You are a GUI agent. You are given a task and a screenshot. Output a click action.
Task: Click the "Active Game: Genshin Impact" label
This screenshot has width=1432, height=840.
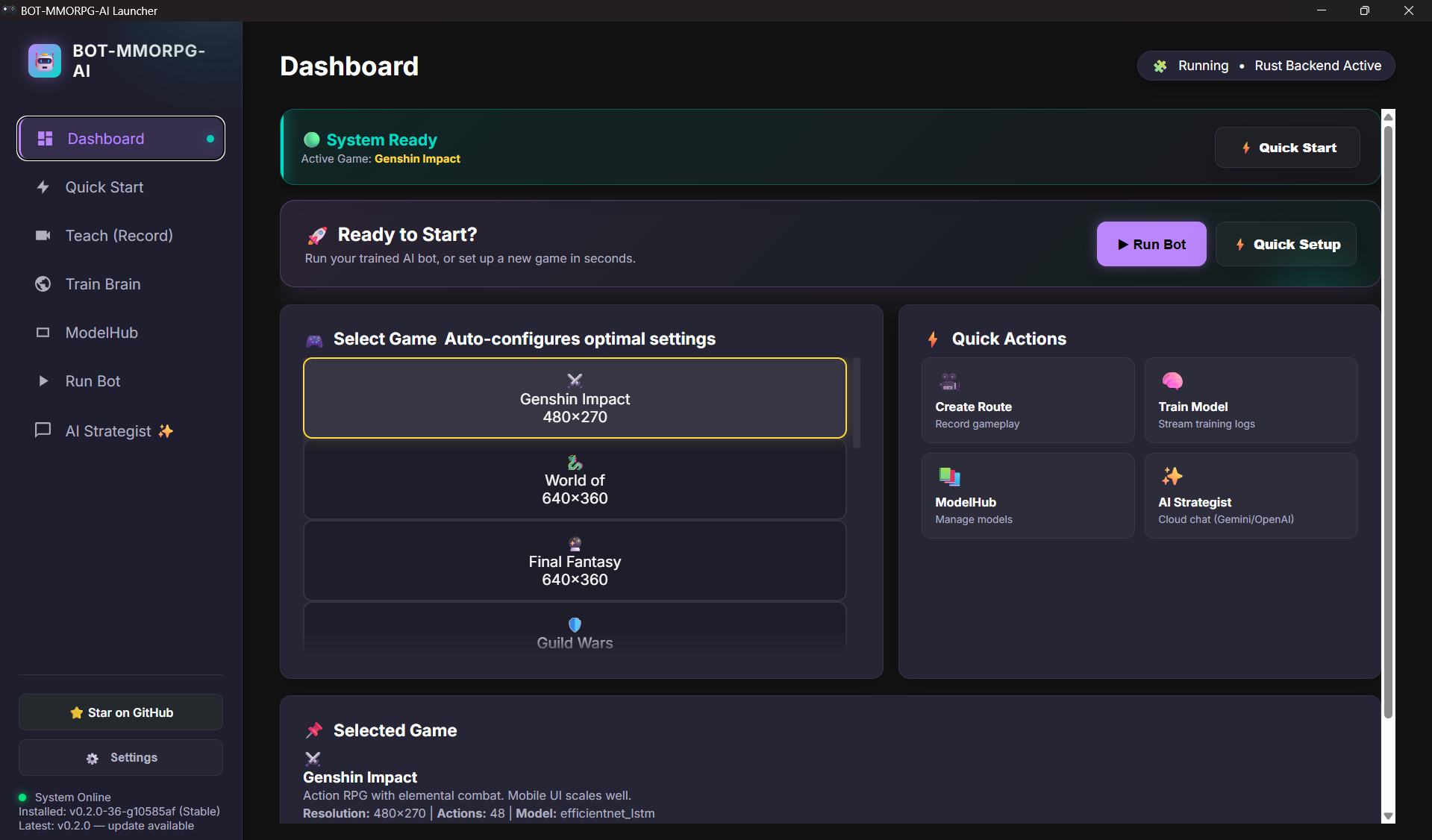click(x=381, y=159)
